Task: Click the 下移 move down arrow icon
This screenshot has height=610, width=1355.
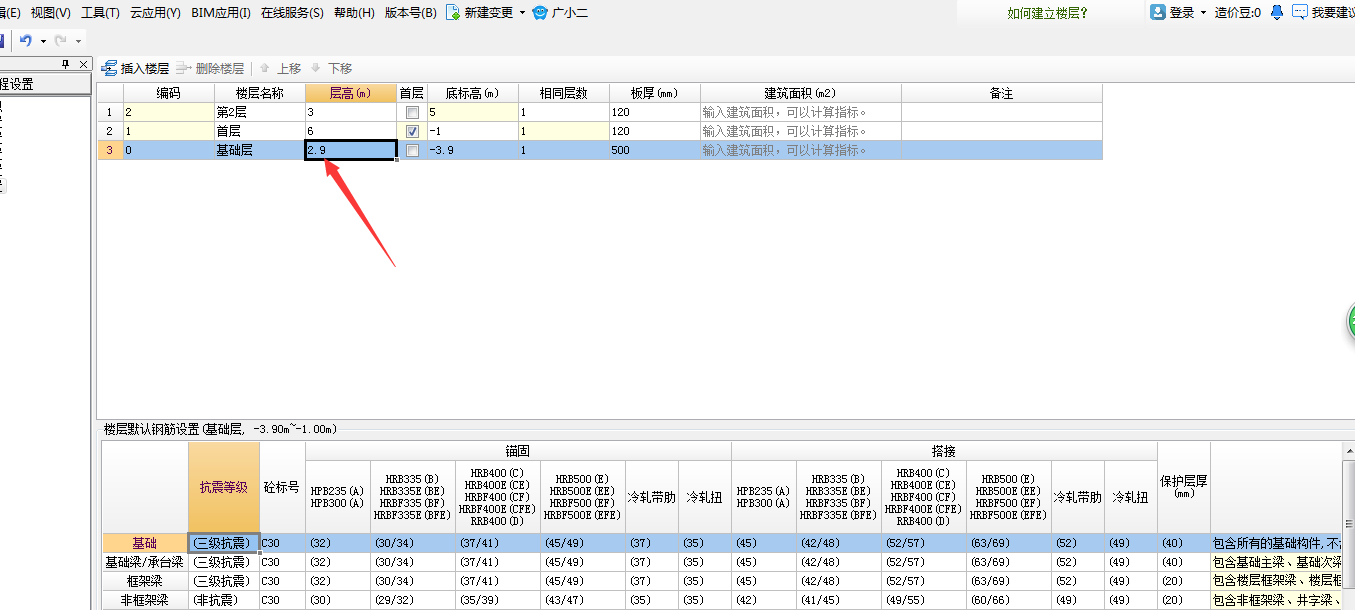Action: pyautogui.click(x=316, y=68)
